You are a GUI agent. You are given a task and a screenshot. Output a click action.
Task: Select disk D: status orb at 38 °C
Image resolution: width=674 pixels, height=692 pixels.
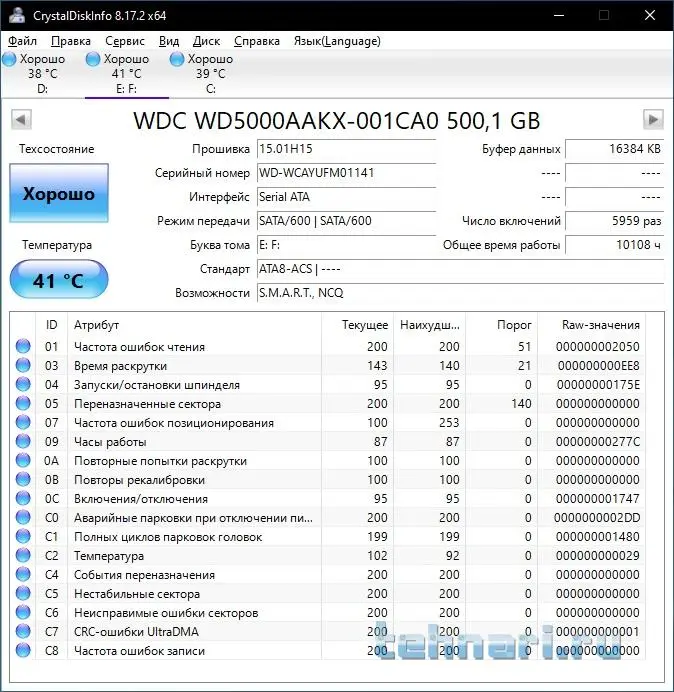point(9,60)
